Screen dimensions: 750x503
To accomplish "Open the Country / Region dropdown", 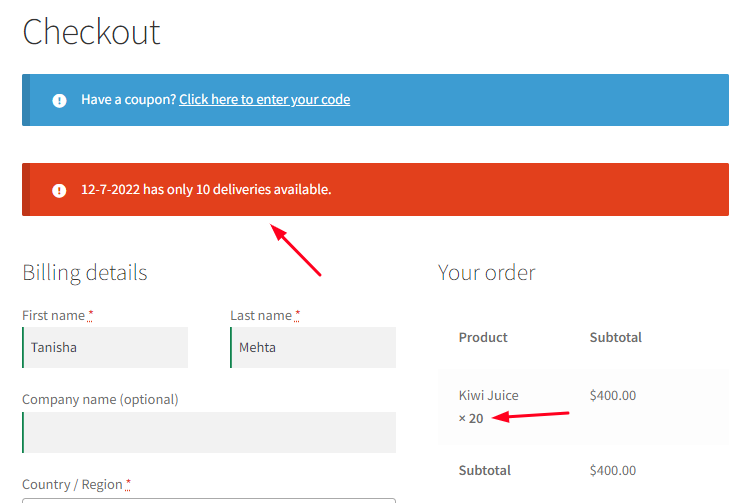I will click(x=209, y=499).
